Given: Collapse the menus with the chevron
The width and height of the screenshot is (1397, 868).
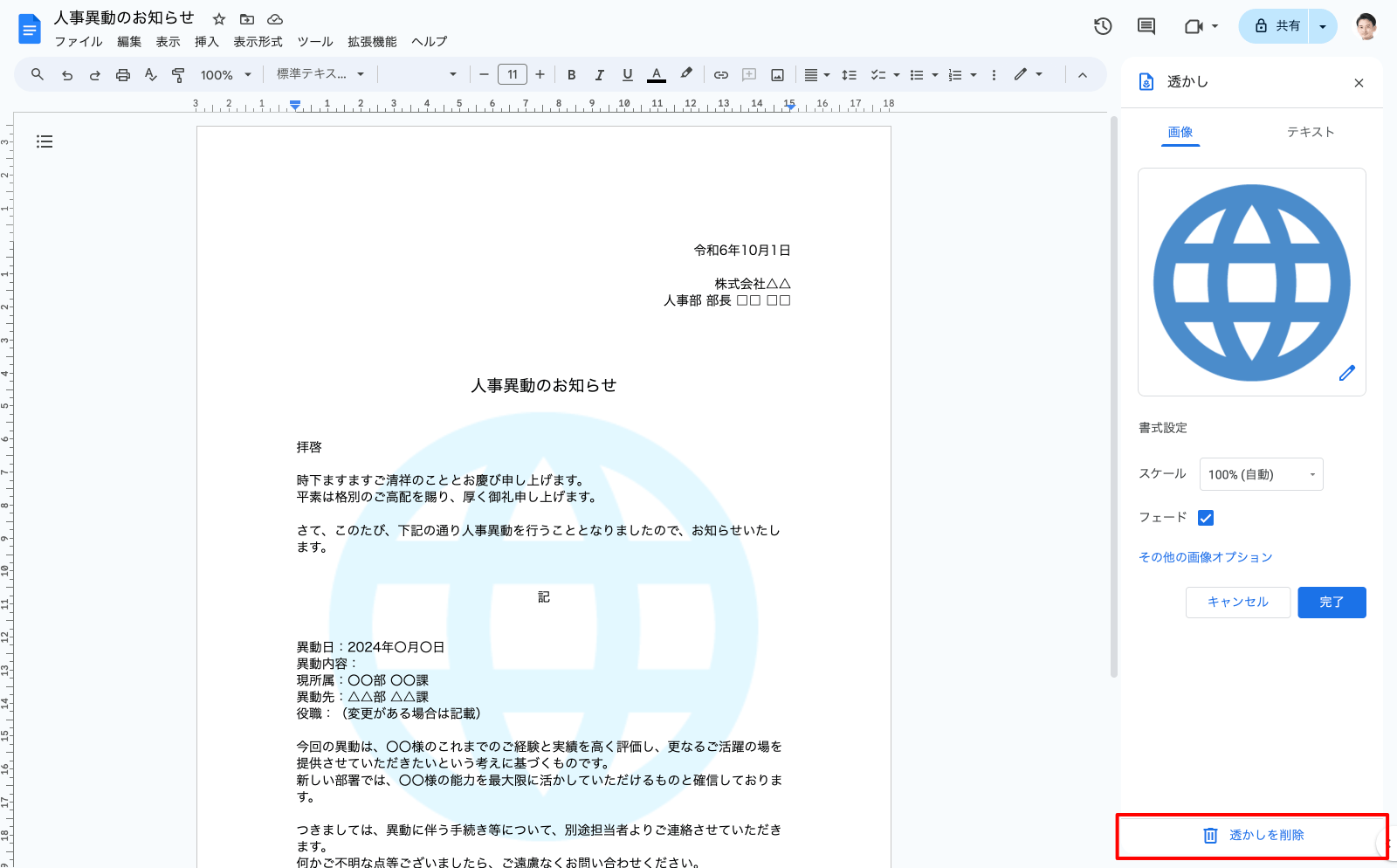Looking at the screenshot, I should (1083, 75).
